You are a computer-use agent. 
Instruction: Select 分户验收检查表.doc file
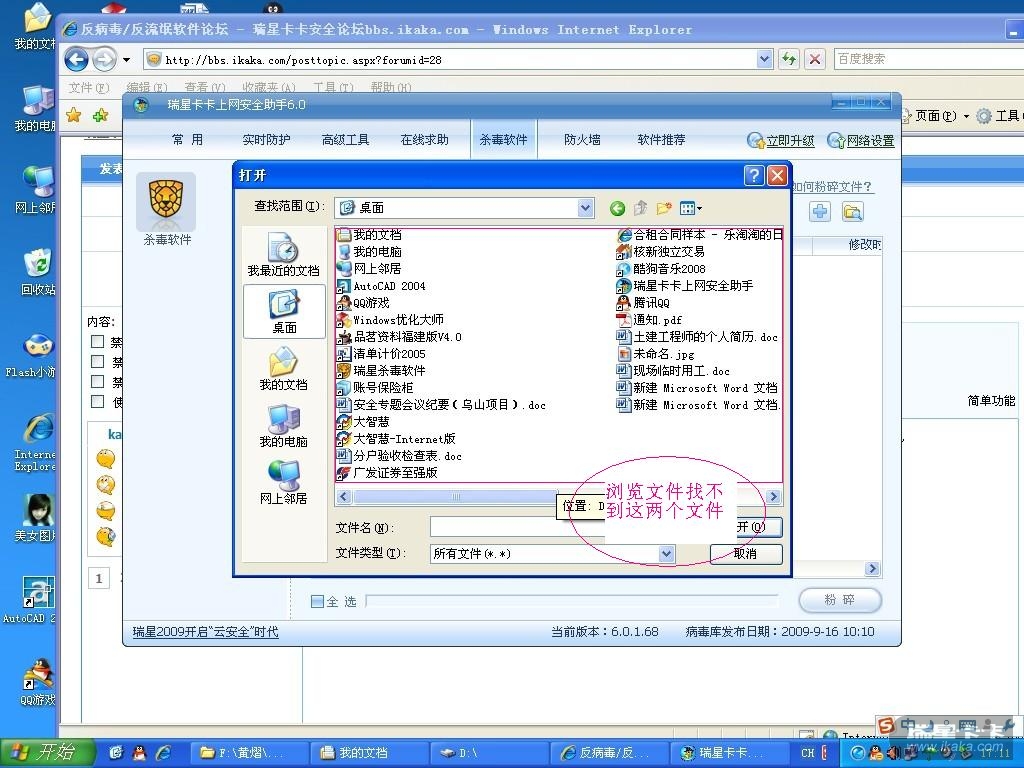click(x=399, y=456)
